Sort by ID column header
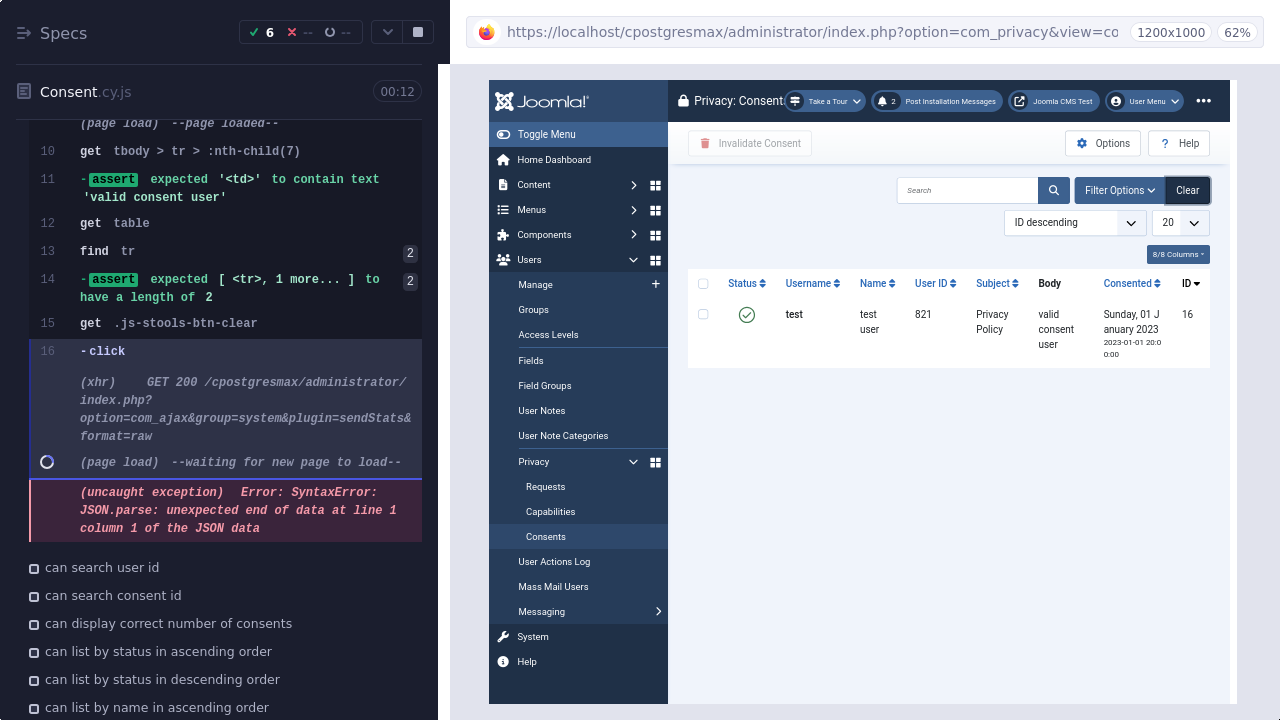1280x720 pixels. (1191, 284)
